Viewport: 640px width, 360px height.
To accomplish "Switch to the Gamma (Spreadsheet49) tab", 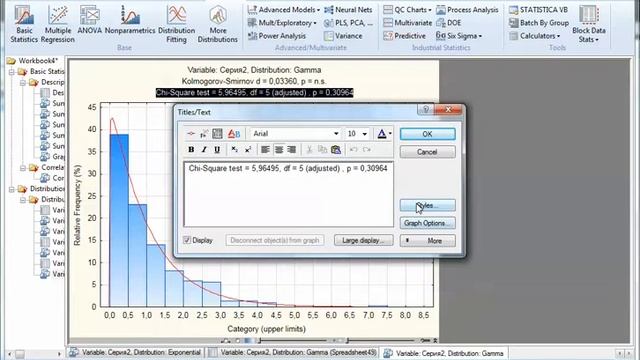I will [x=292, y=353].
